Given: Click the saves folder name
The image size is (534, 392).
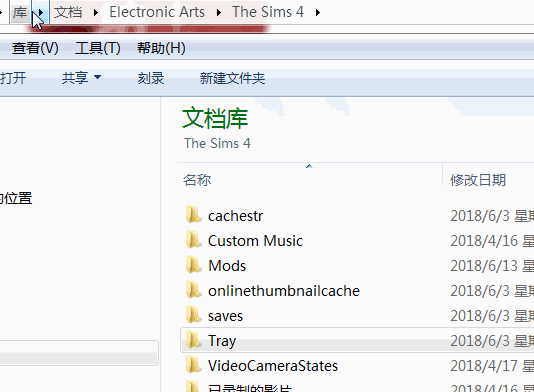Looking at the screenshot, I should click(x=225, y=316).
